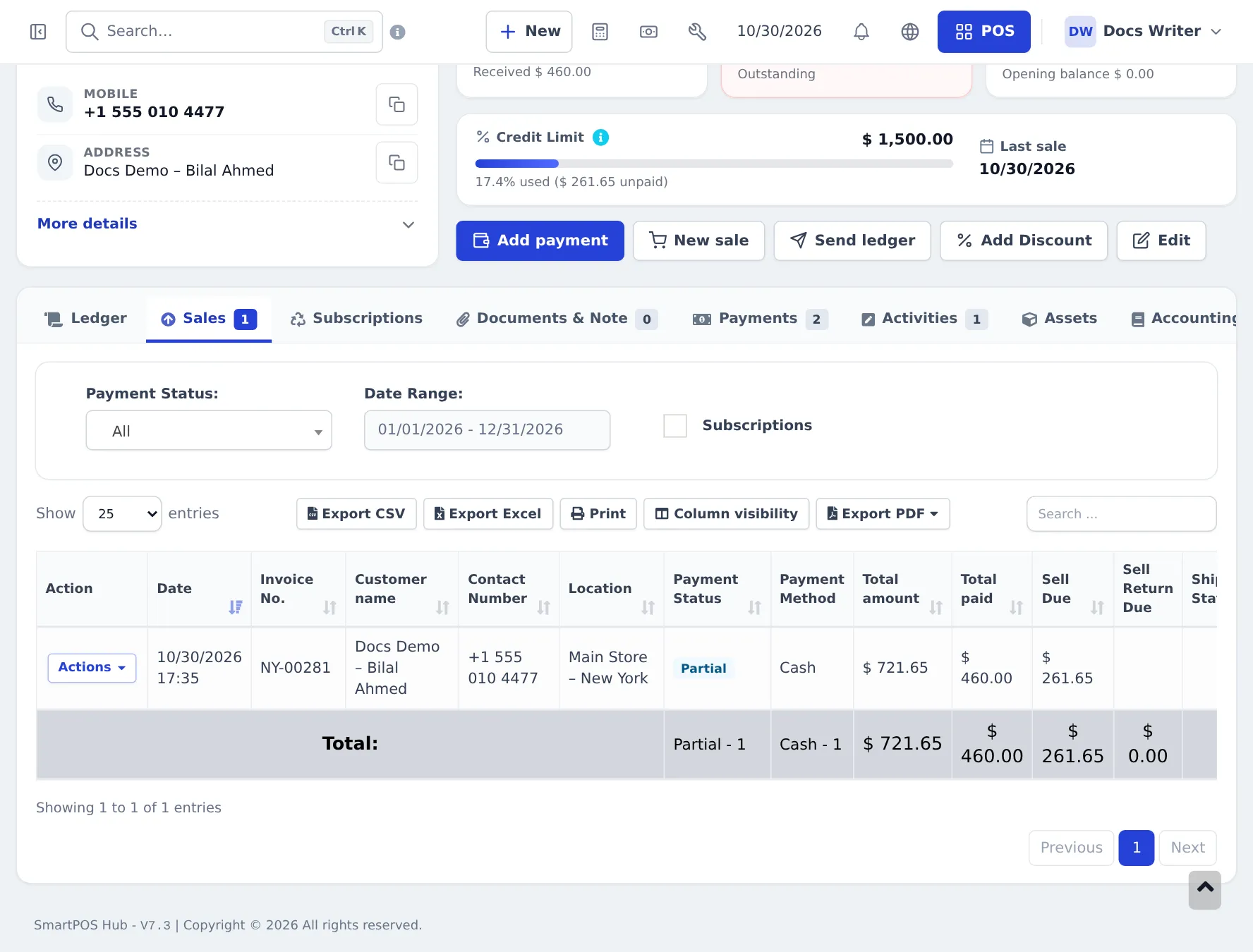Switch to the Ledger tab
This screenshot has height=952, width=1253.
point(85,319)
